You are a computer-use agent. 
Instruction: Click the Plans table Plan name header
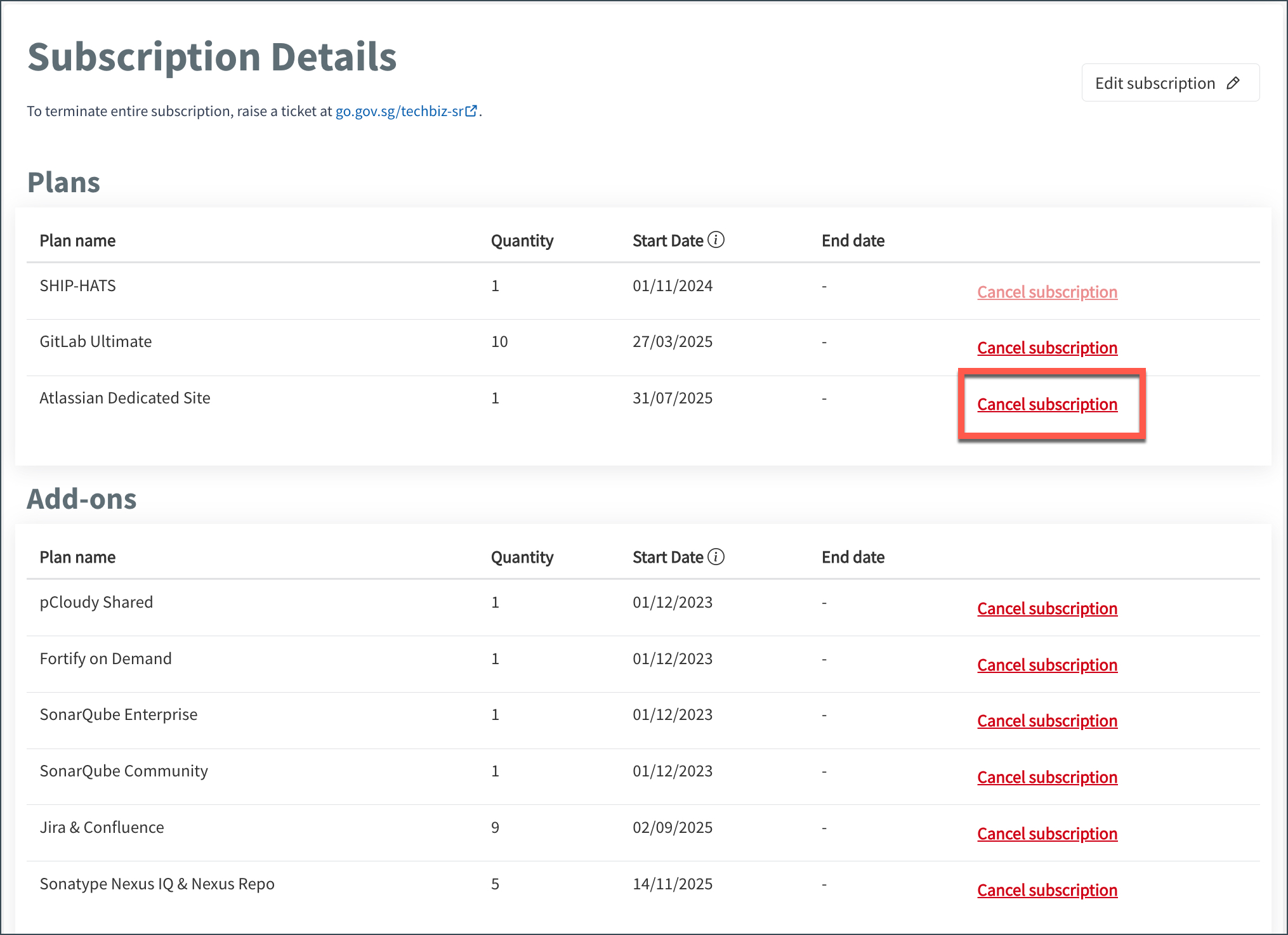pyautogui.click(x=77, y=240)
